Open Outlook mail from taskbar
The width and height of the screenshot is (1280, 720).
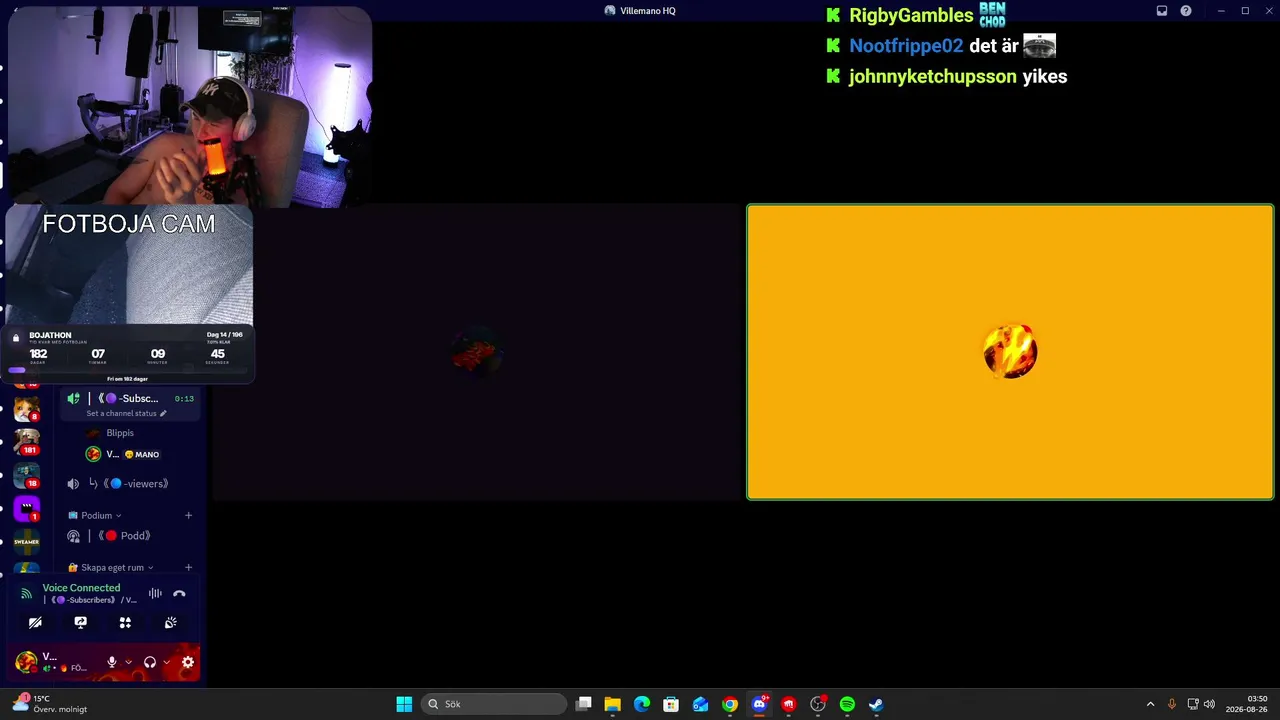click(x=701, y=704)
